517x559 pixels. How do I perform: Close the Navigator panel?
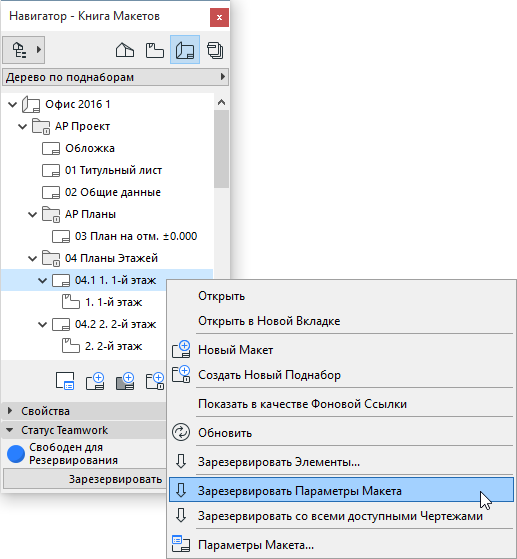pyautogui.click(x=219, y=17)
